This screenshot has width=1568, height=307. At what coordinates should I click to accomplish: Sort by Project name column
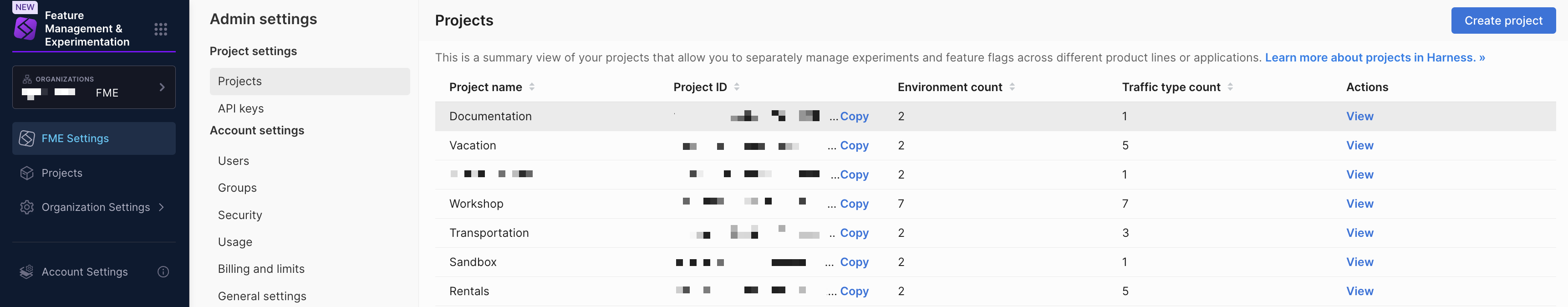click(x=531, y=87)
